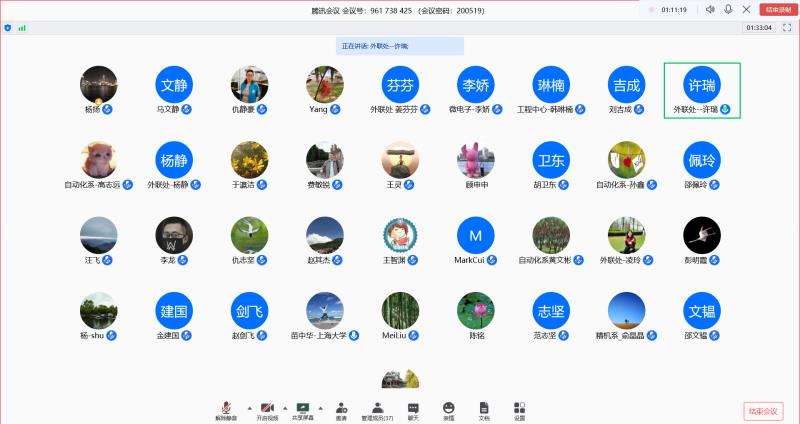Open the 聊天 chat window
The height and width of the screenshot is (424, 800).
click(413, 410)
